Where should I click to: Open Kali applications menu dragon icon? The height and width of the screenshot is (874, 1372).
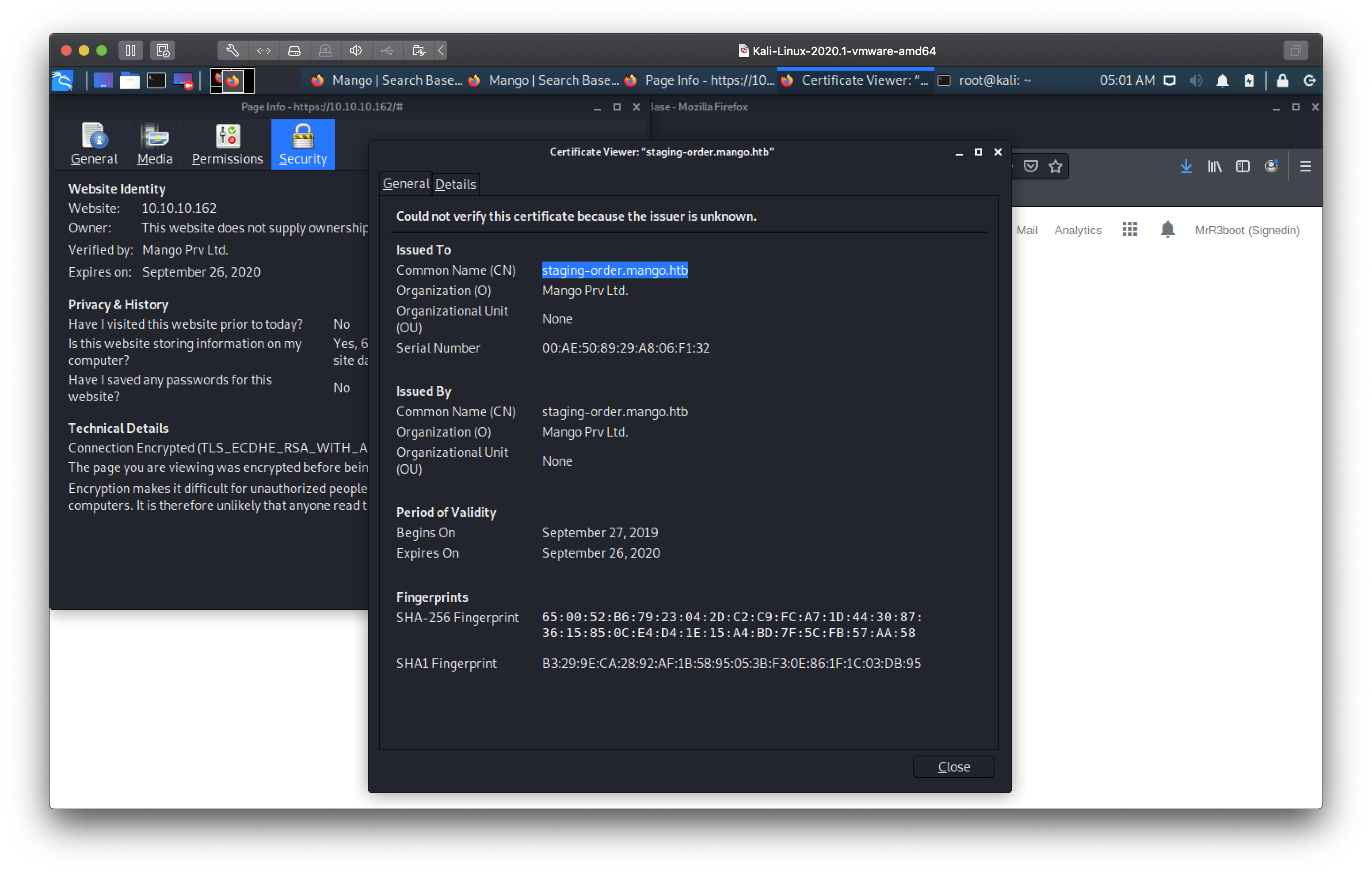[63, 81]
